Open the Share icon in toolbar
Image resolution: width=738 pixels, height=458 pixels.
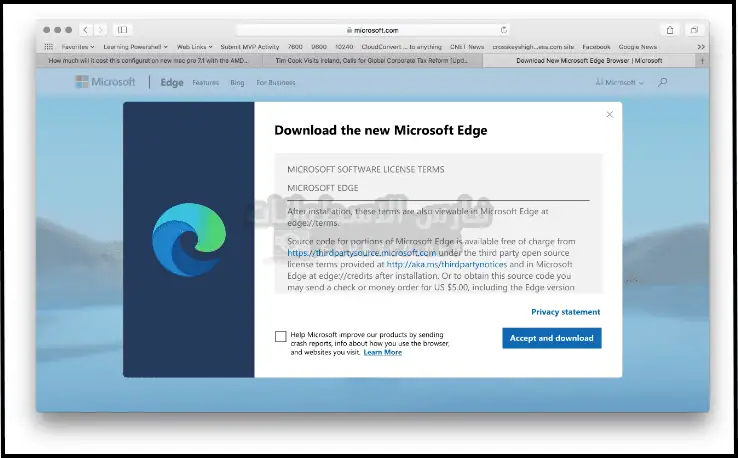click(x=670, y=30)
